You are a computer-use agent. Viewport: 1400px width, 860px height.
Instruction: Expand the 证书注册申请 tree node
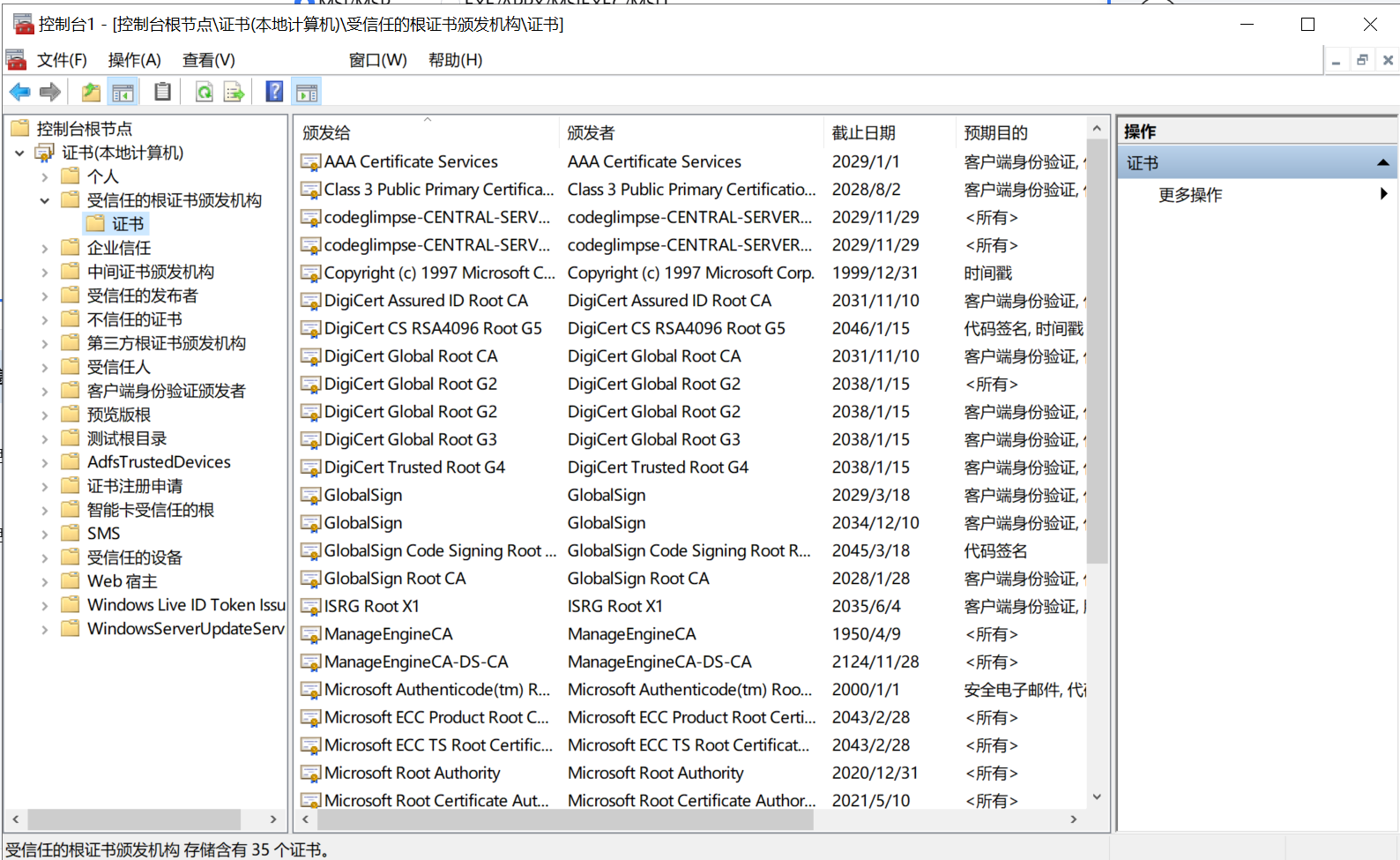(x=45, y=487)
